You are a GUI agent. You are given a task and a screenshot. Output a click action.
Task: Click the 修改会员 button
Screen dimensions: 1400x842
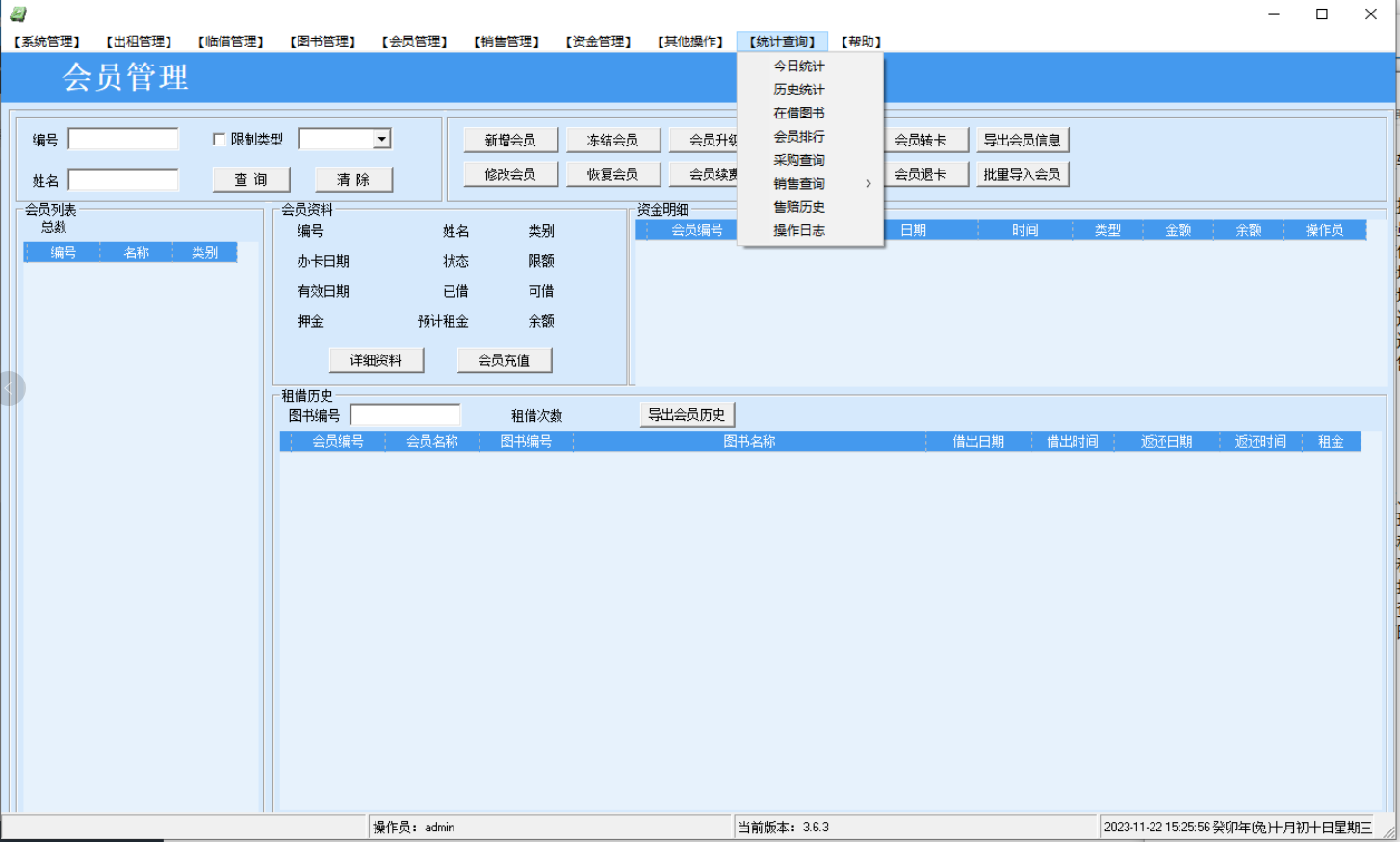pos(510,174)
